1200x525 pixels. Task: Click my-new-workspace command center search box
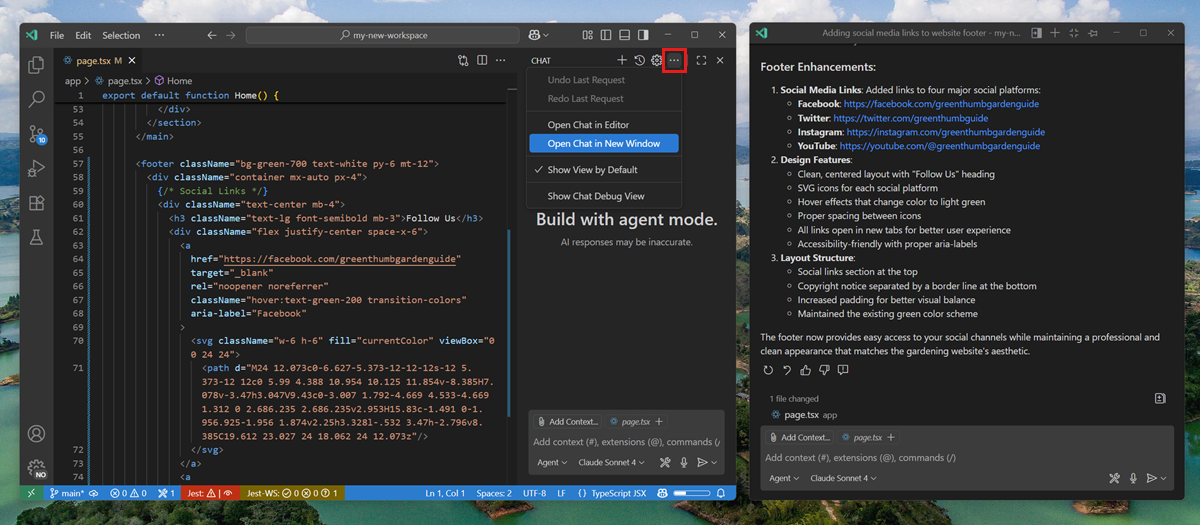383,35
